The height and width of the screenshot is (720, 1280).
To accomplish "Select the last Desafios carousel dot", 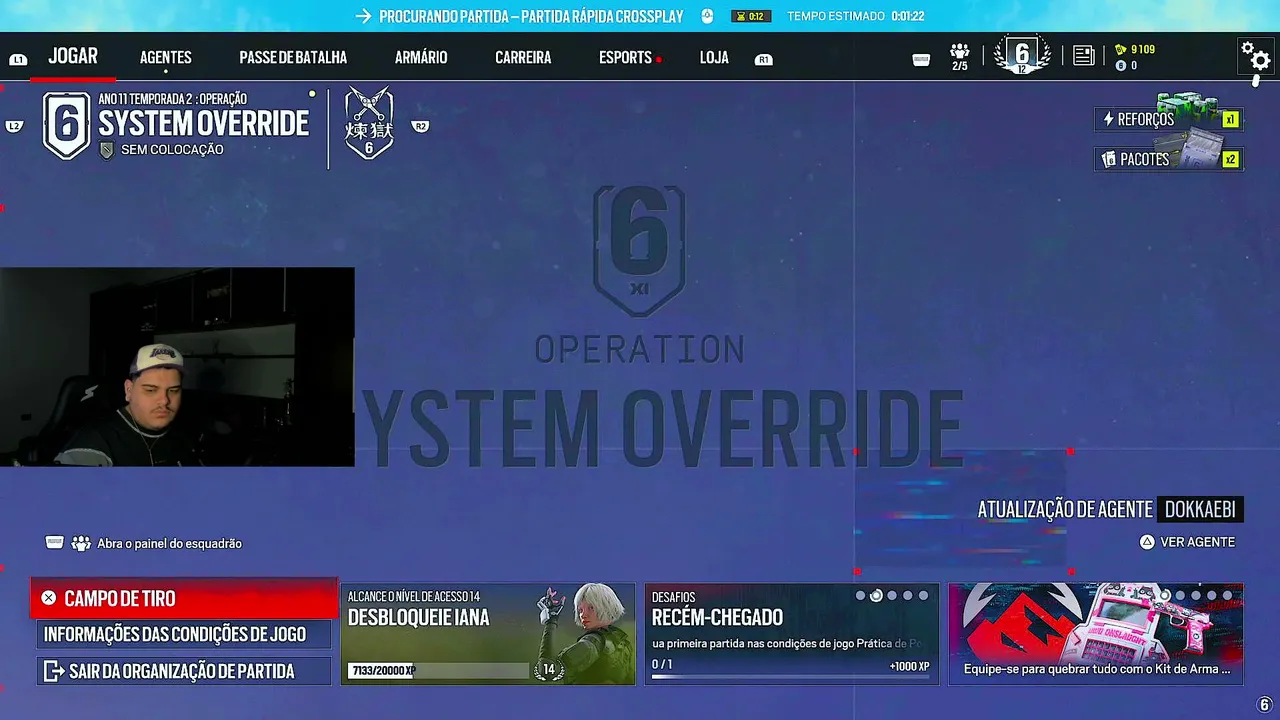I will tap(923, 596).
